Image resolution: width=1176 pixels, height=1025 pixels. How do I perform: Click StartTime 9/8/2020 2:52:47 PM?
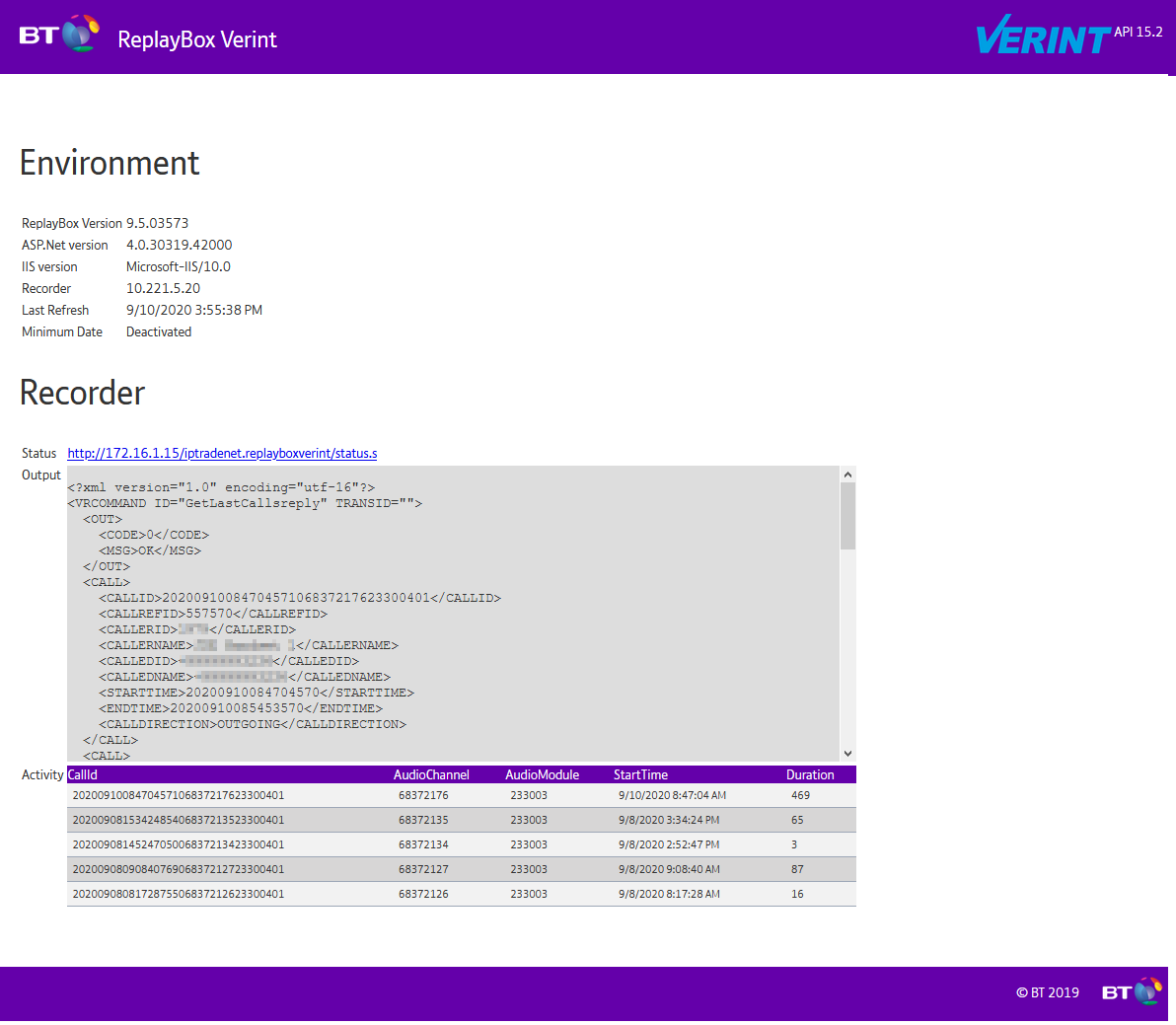(669, 845)
